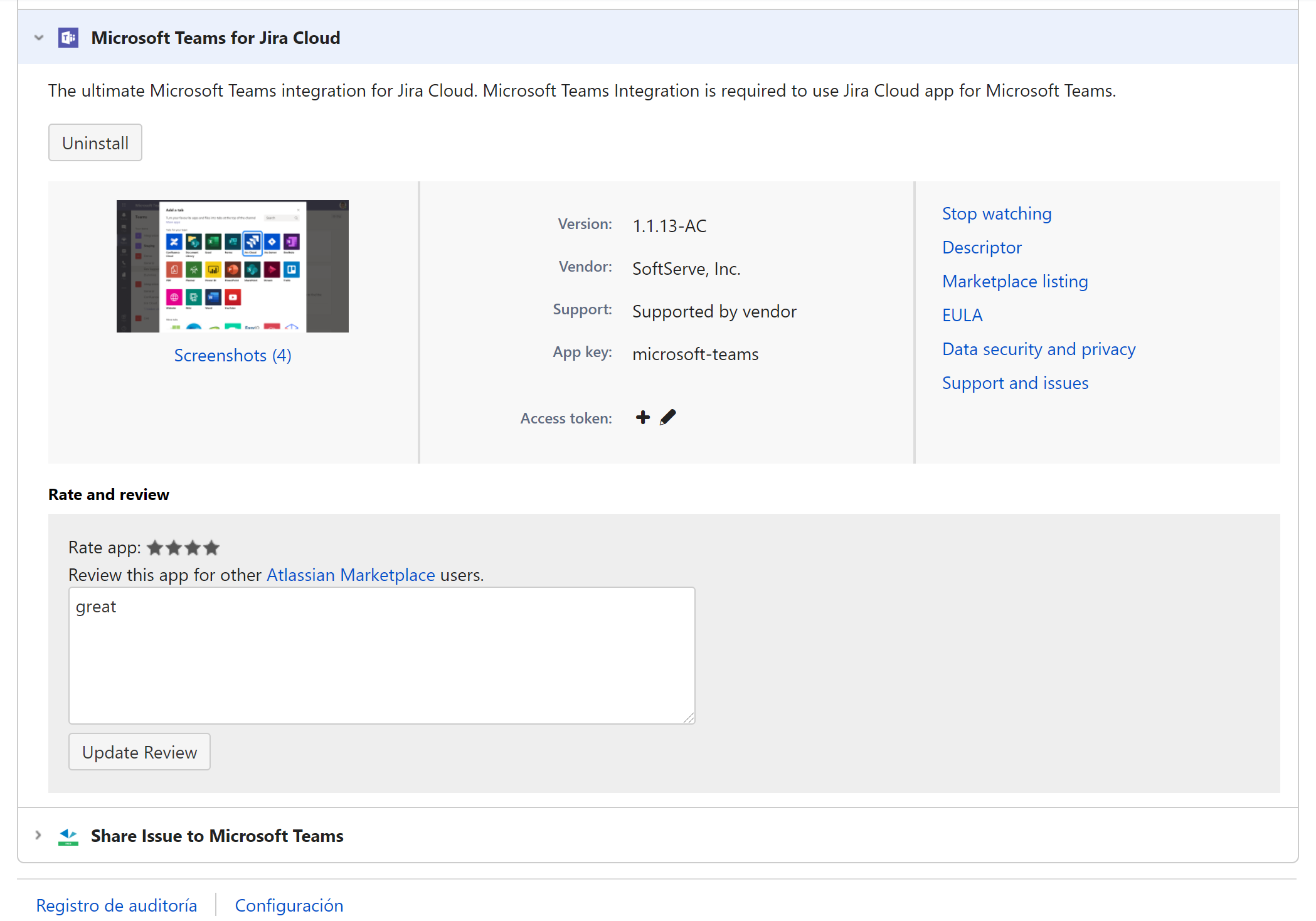Open the app screenshot thumbnail
1316x921 pixels.
click(x=232, y=266)
